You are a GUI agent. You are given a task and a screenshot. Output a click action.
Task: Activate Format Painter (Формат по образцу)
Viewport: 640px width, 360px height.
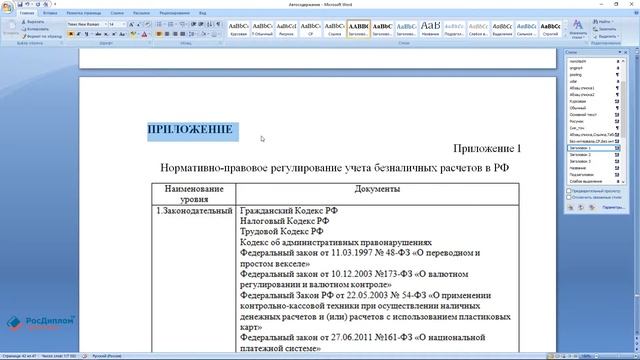pyautogui.click(x=42, y=36)
